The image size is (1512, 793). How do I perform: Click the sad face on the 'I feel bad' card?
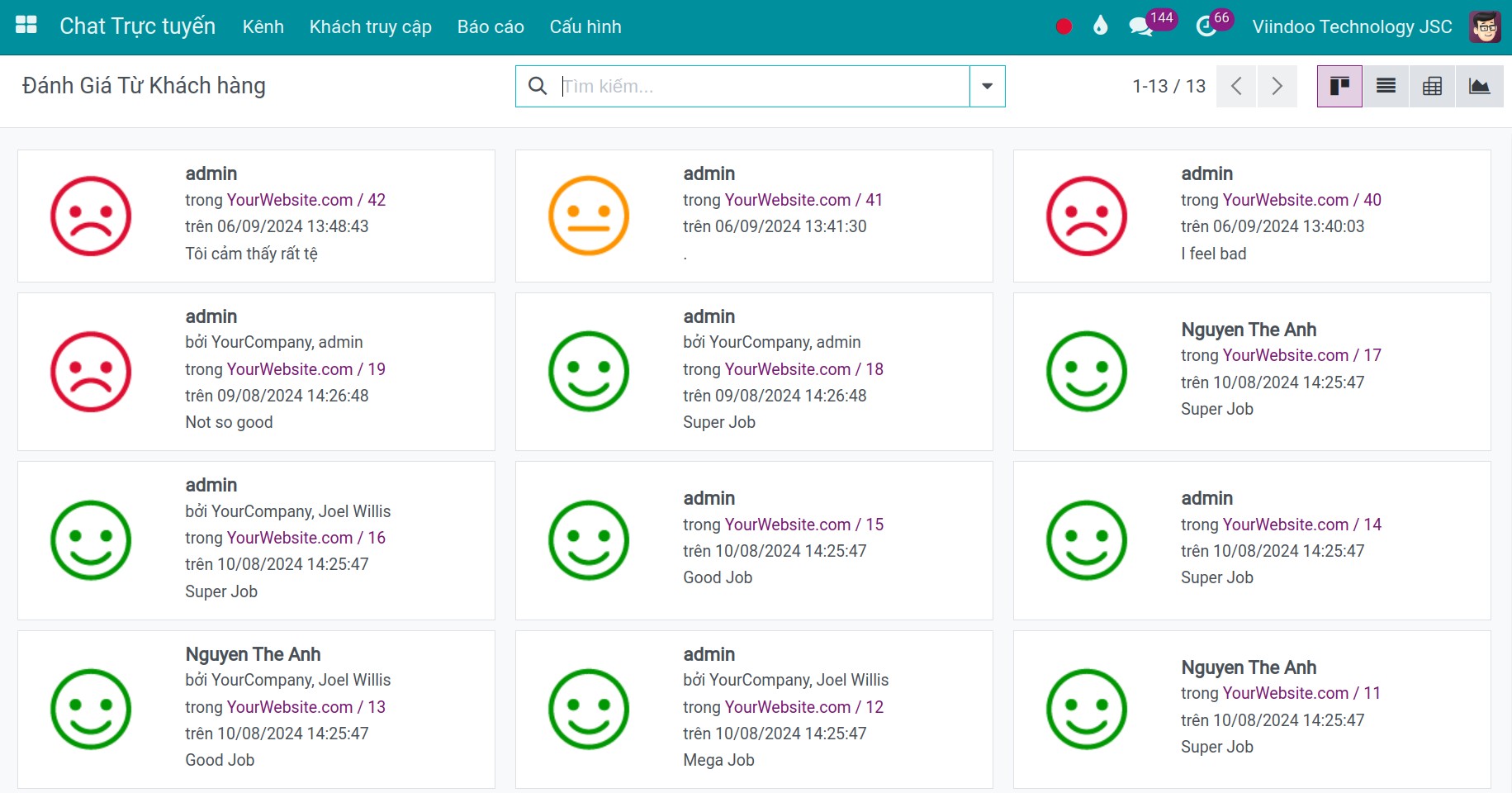[x=1087, y=216]
